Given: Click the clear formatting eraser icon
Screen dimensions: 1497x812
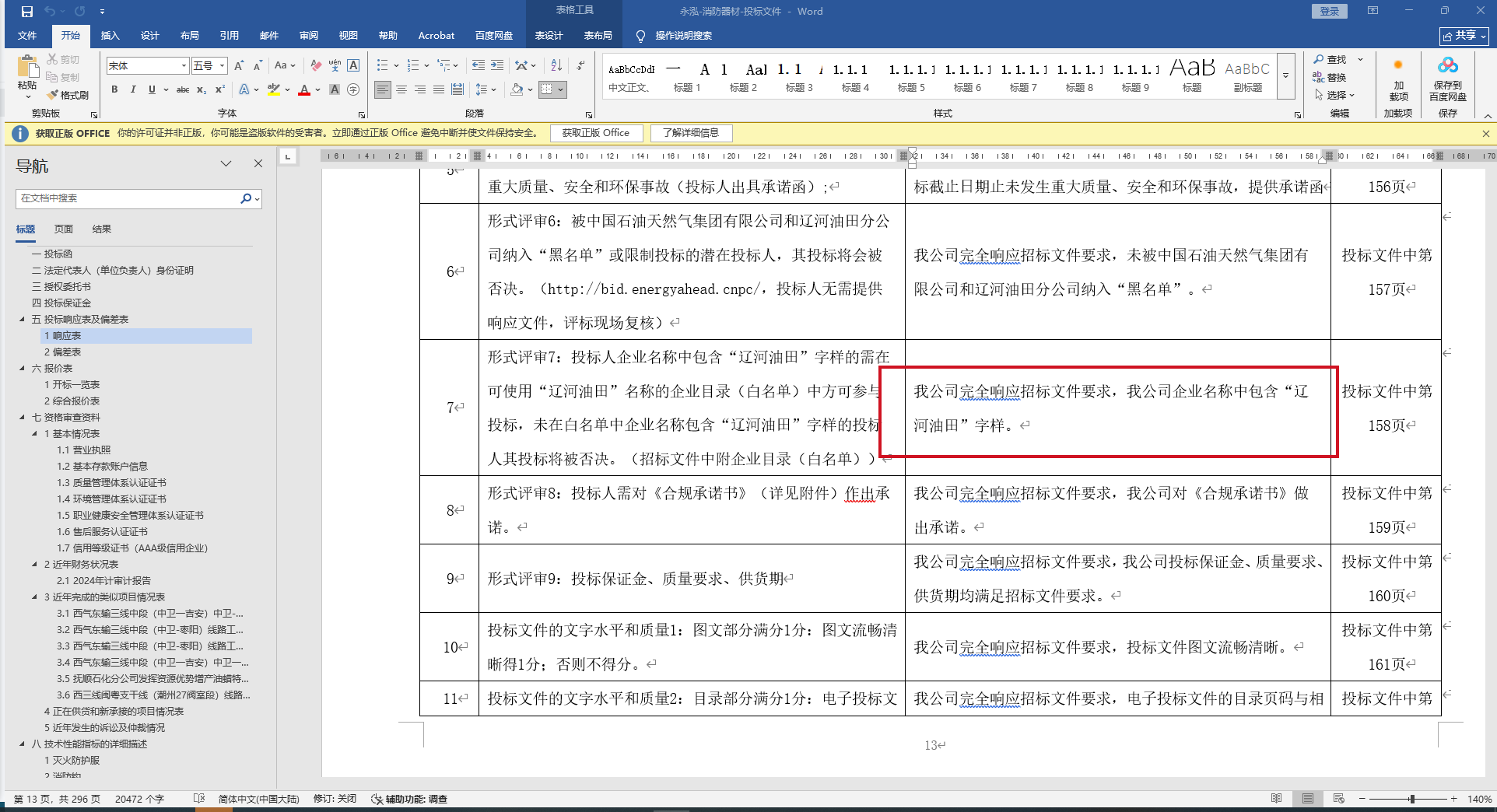Looking at the screenshot, I should (315, 65).
